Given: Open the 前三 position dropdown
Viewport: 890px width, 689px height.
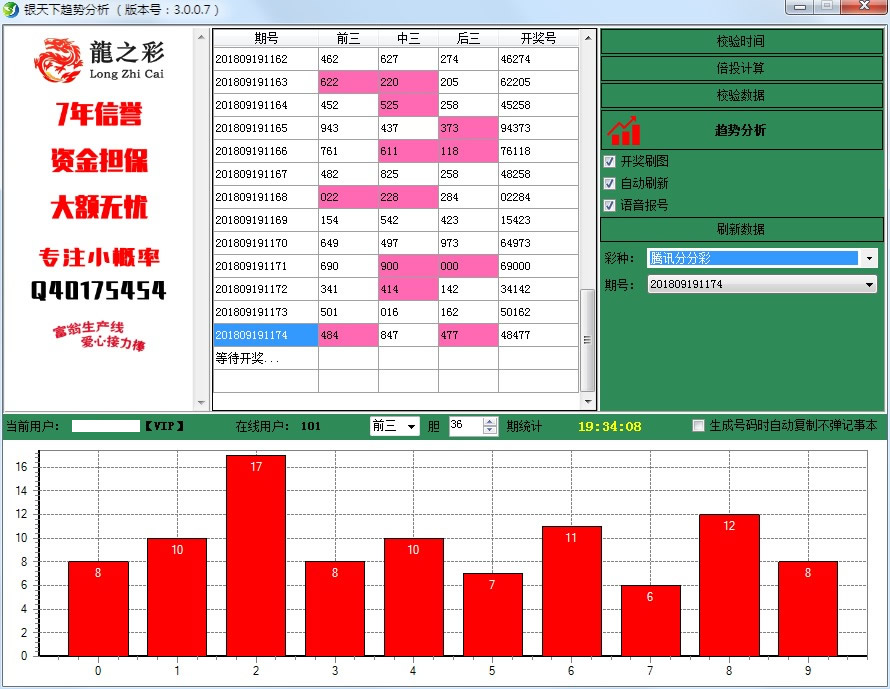Looking at the screenshot, I should click(x=411, y=427).
